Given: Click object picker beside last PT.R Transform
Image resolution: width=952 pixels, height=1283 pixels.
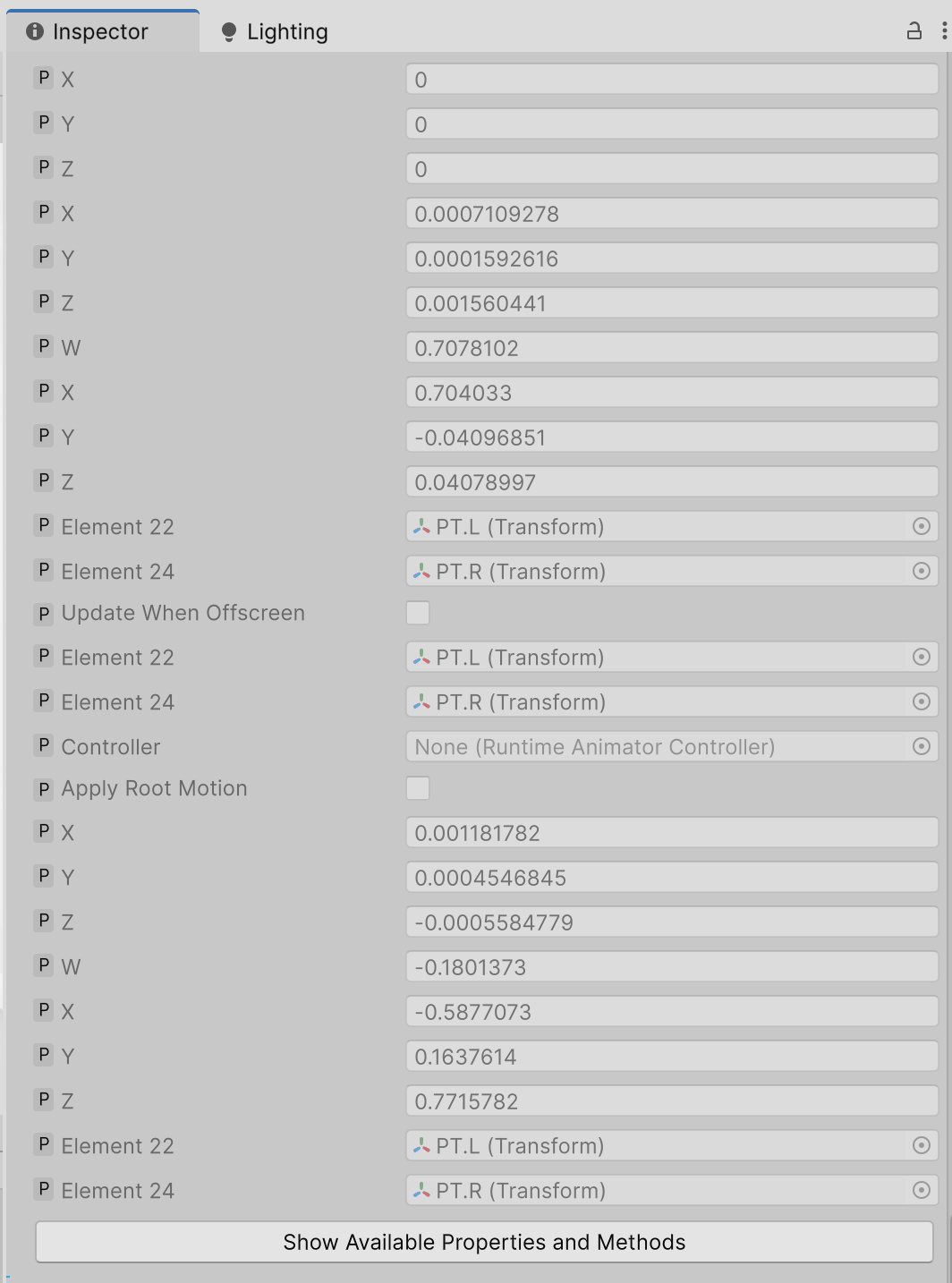Looking at the screenshot, I should 921,1190.
